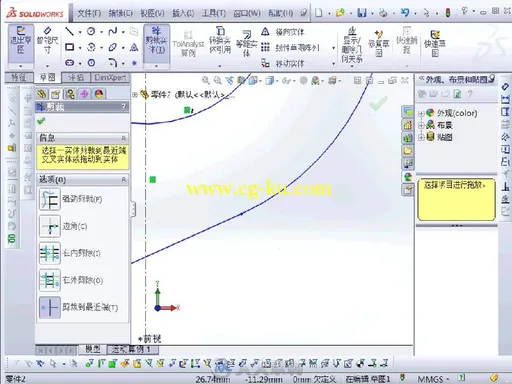Click the Rebuild traffic light icon
Image resolution: width=512 pixels, height=384 pixels.
448,13
